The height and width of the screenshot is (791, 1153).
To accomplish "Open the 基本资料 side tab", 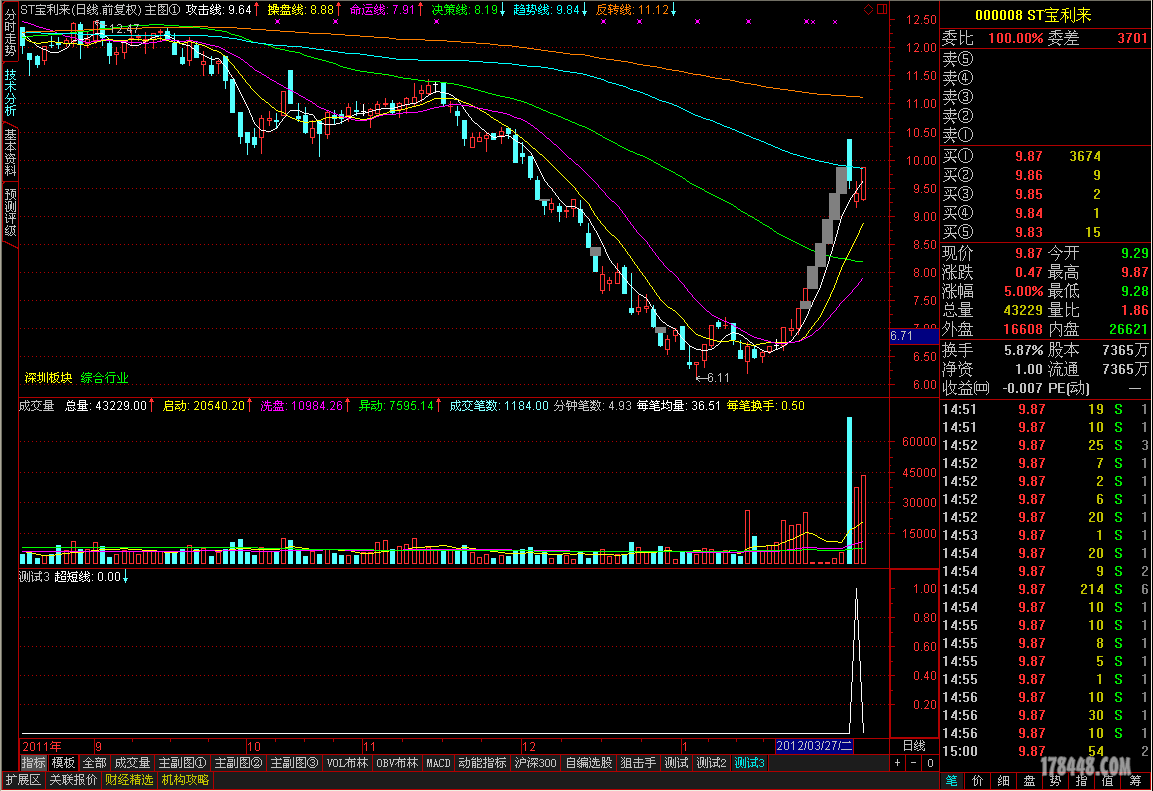I will tap(10, 152).
